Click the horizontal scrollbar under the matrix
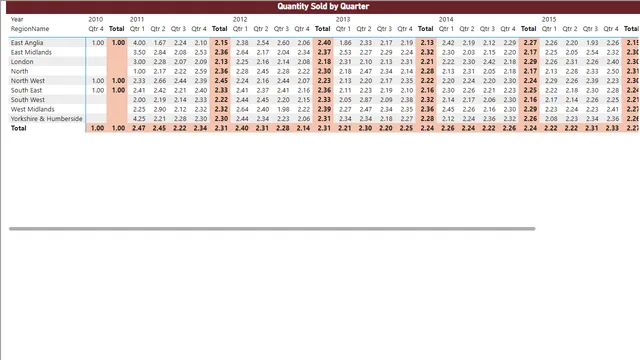Image resolution: width=640 pixels, height=360 pixels. [x=272, y=229]
